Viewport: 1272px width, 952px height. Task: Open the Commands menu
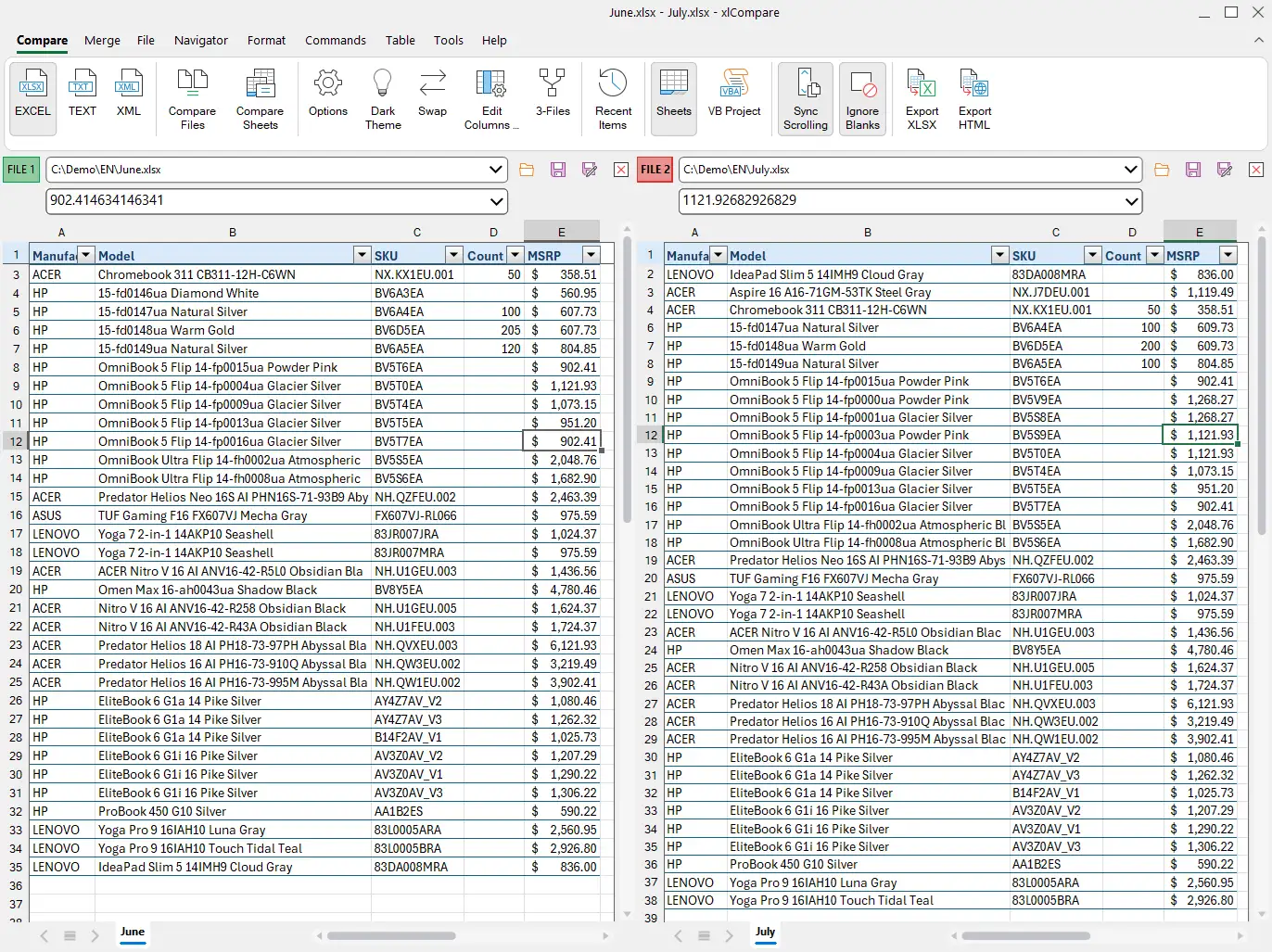pos(336,41)
